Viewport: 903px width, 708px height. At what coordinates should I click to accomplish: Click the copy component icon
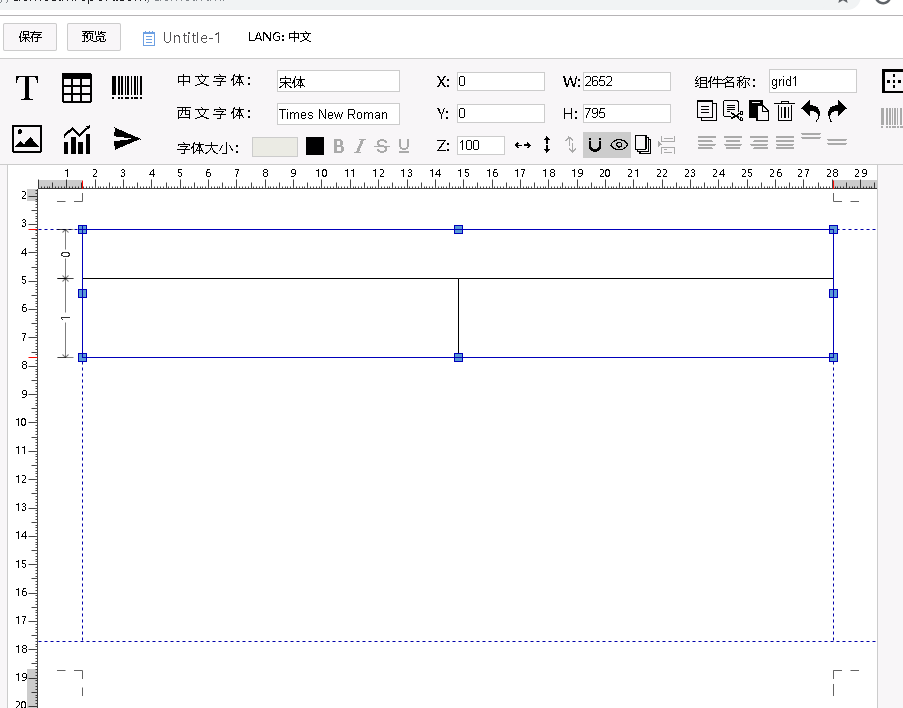point(707,111)
